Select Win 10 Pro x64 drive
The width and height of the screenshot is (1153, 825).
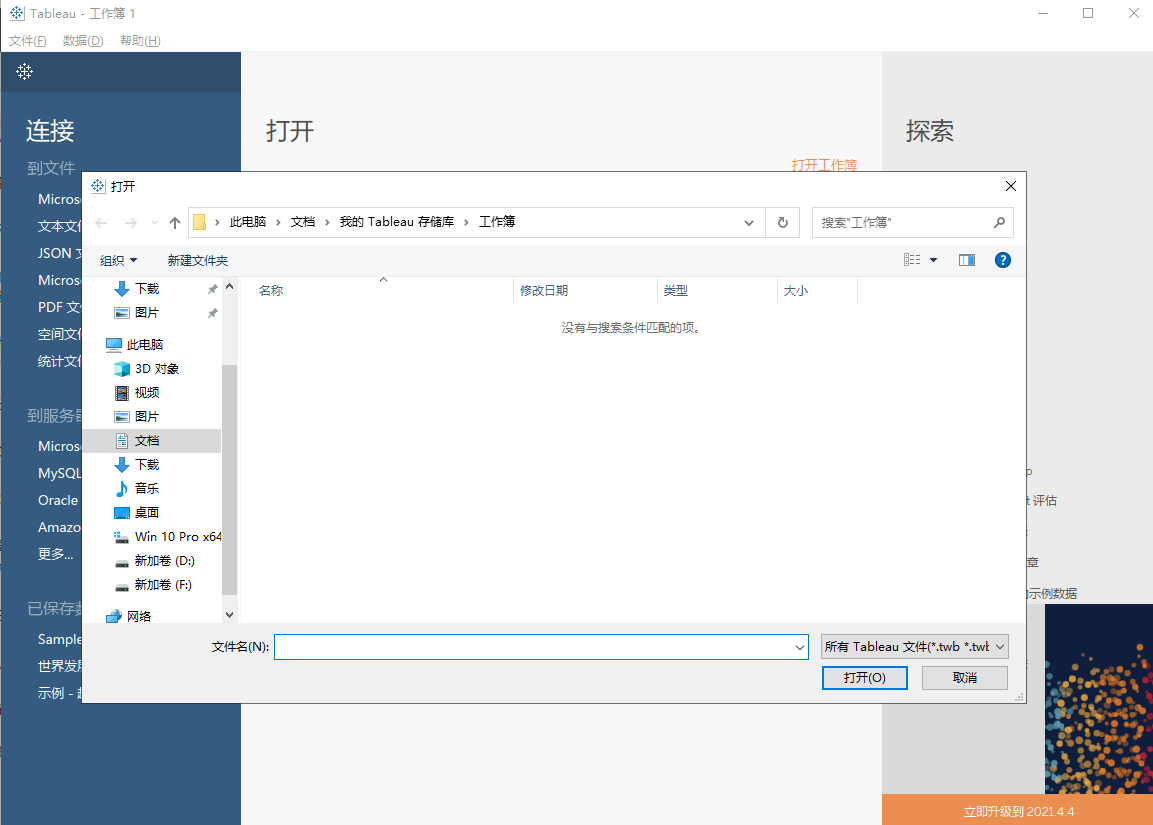(x=178, y=537)
